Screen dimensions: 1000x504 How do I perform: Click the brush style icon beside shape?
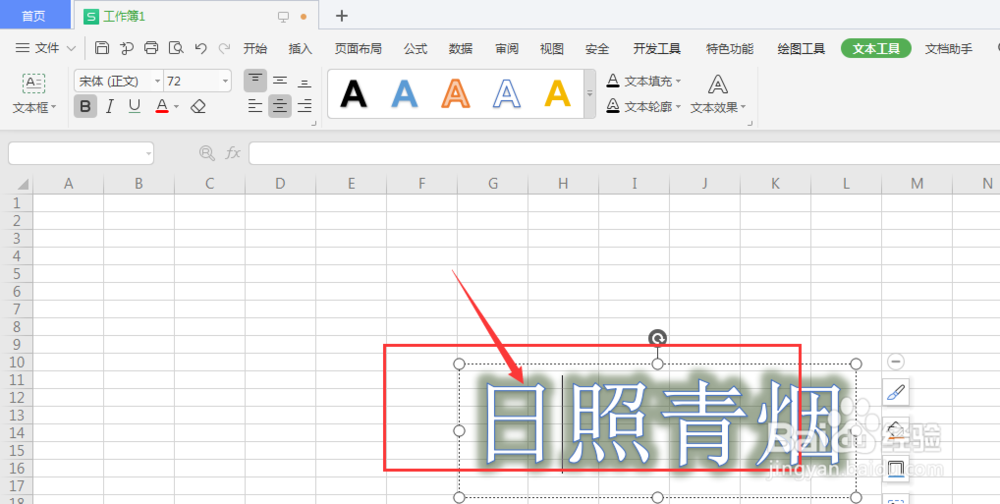[x=895, y=392]
